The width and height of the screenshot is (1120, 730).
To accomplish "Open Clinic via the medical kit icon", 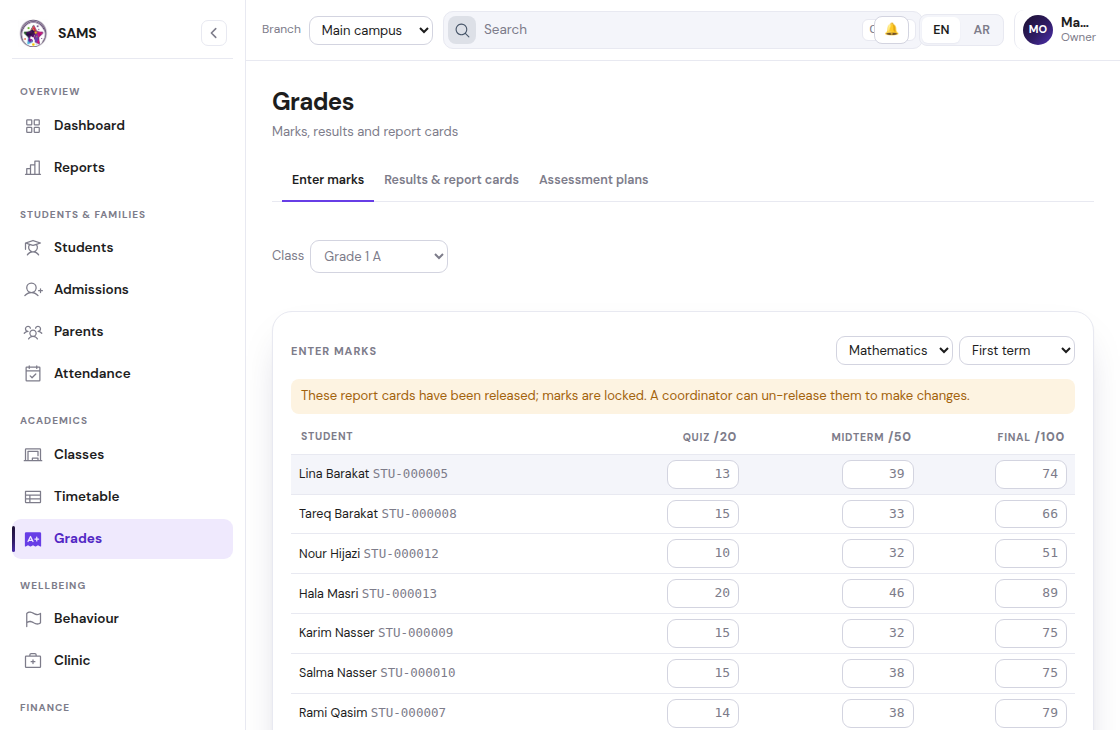I will tap(33, 661).
